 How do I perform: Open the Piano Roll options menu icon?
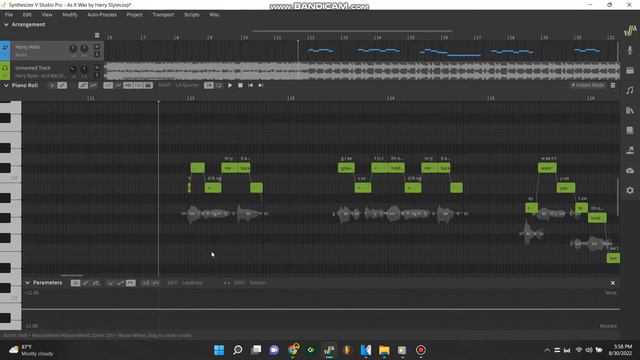point(613,85)
